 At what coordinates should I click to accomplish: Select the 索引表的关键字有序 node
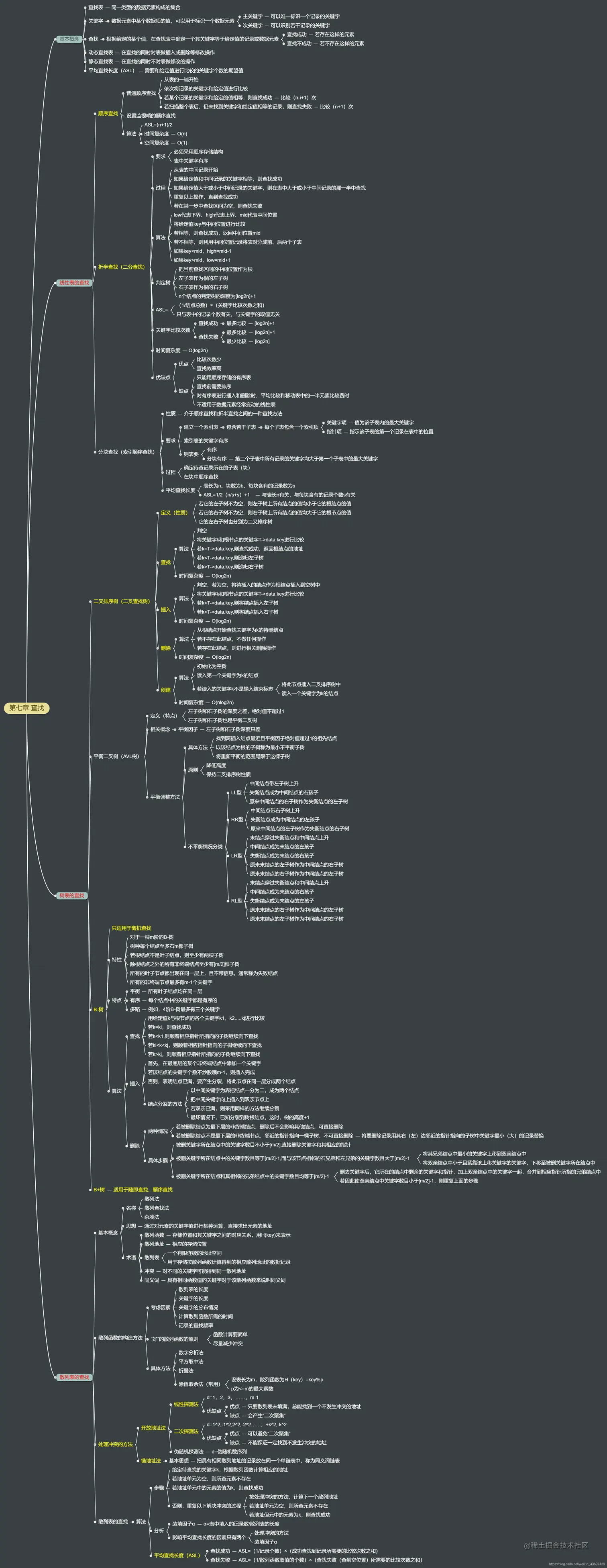[206, 441]
